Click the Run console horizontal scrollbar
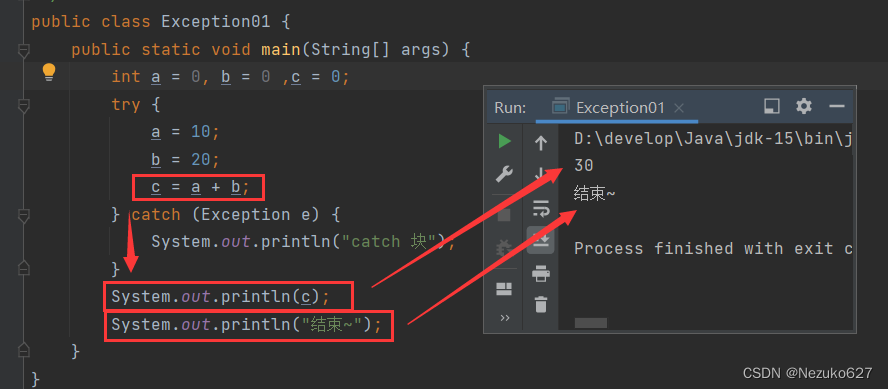888x389 pixels. click(x=591, y=323)
